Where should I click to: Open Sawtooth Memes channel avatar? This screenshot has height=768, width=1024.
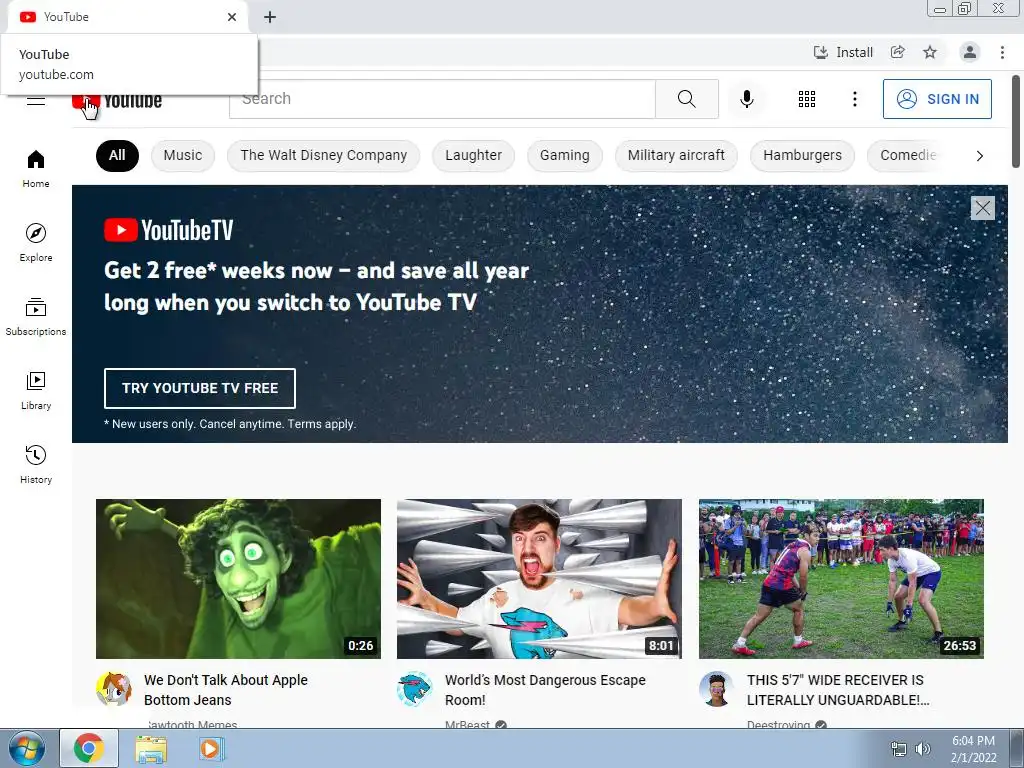(114, 689)
